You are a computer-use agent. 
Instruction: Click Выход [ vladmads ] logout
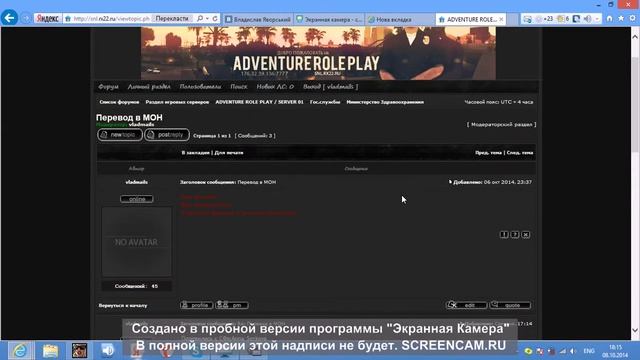[x=331, y=87]
